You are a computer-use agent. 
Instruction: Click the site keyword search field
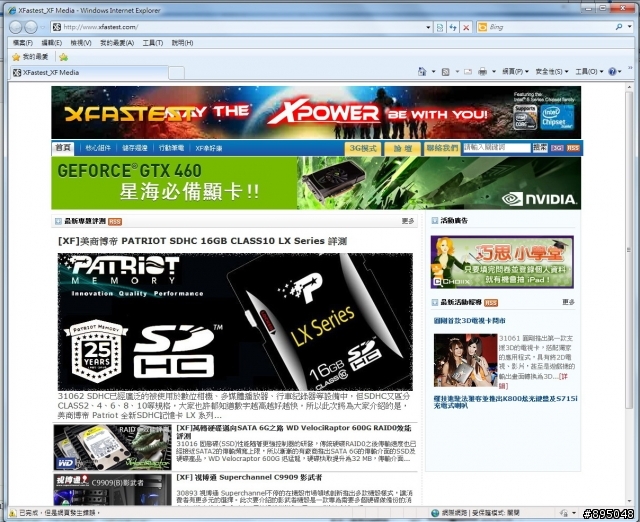[497, 148]
